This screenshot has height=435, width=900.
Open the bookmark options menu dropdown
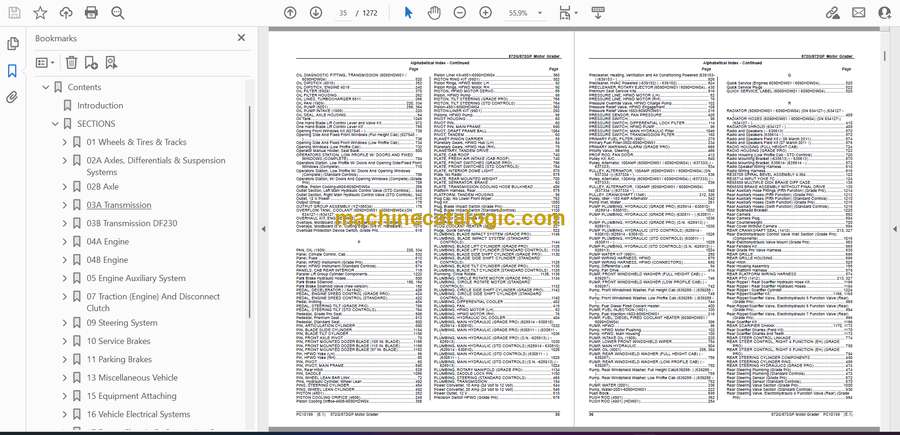point(45,63)
